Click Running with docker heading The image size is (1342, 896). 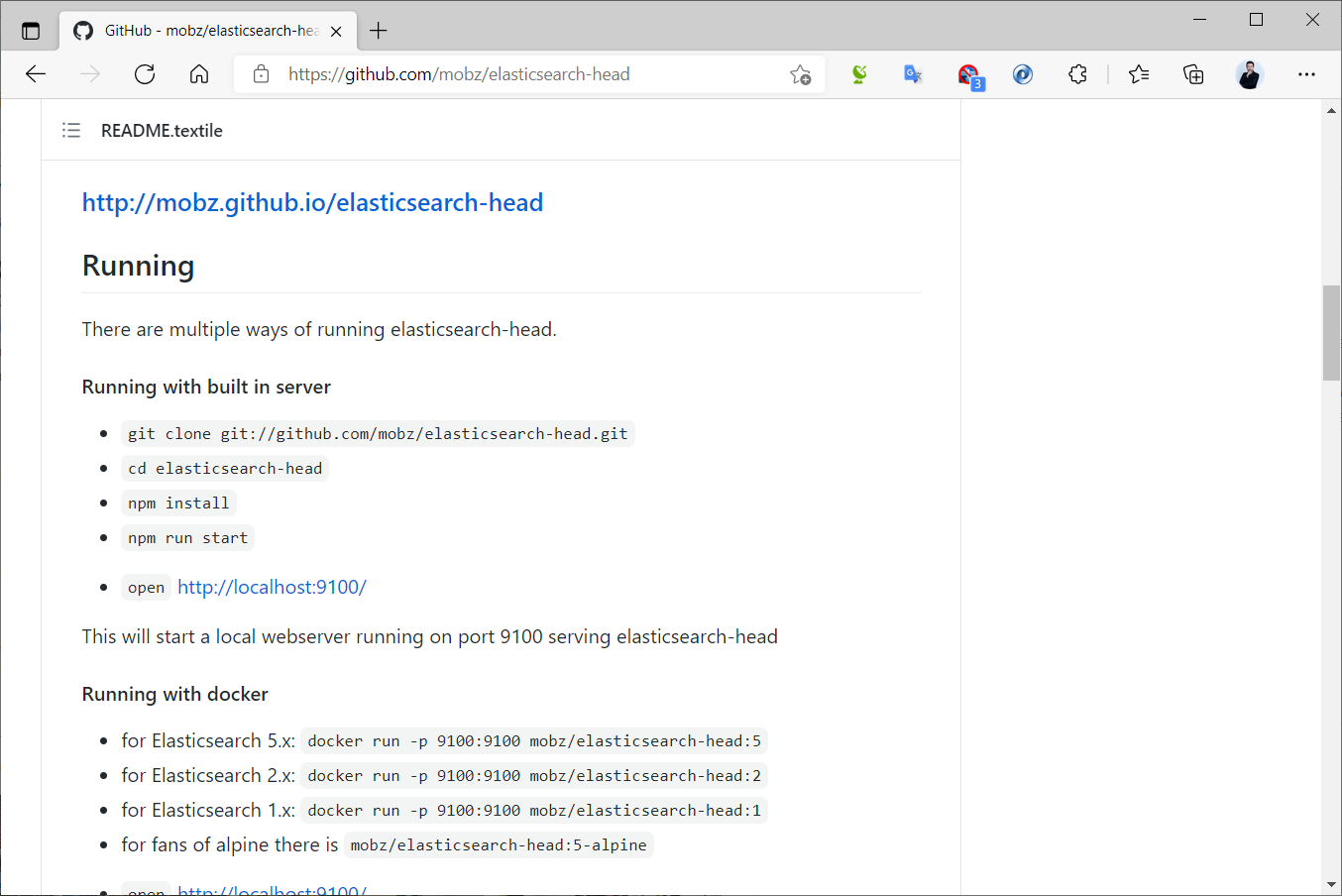click(175, 694)
